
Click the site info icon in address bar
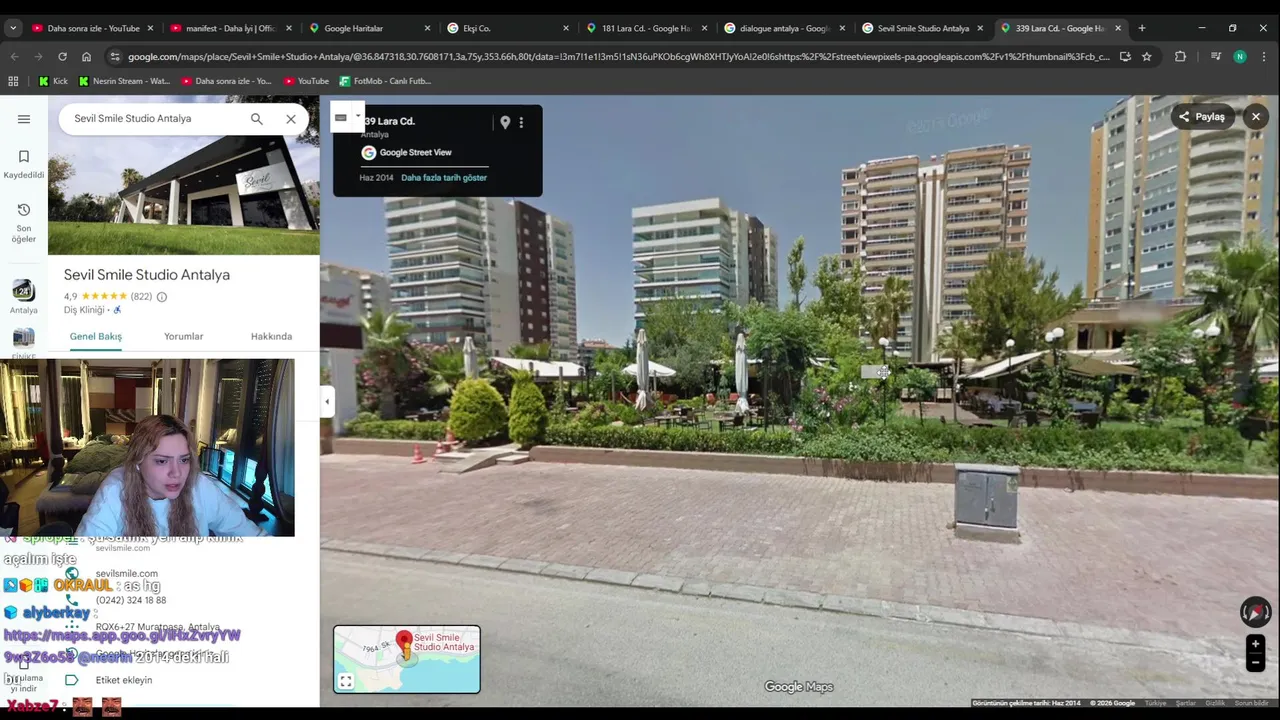tap(114, 57)
